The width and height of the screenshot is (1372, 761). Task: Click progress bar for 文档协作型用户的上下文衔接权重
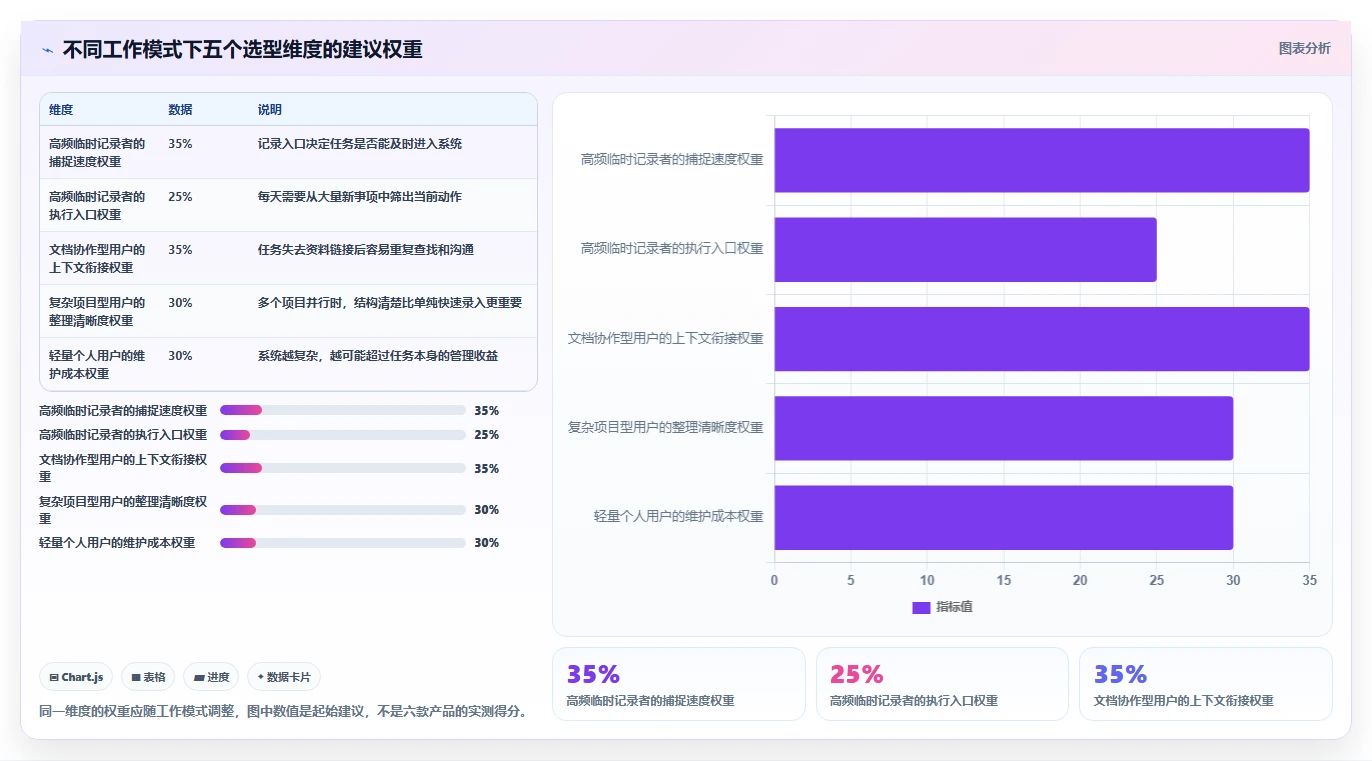[x=343, y=468]
